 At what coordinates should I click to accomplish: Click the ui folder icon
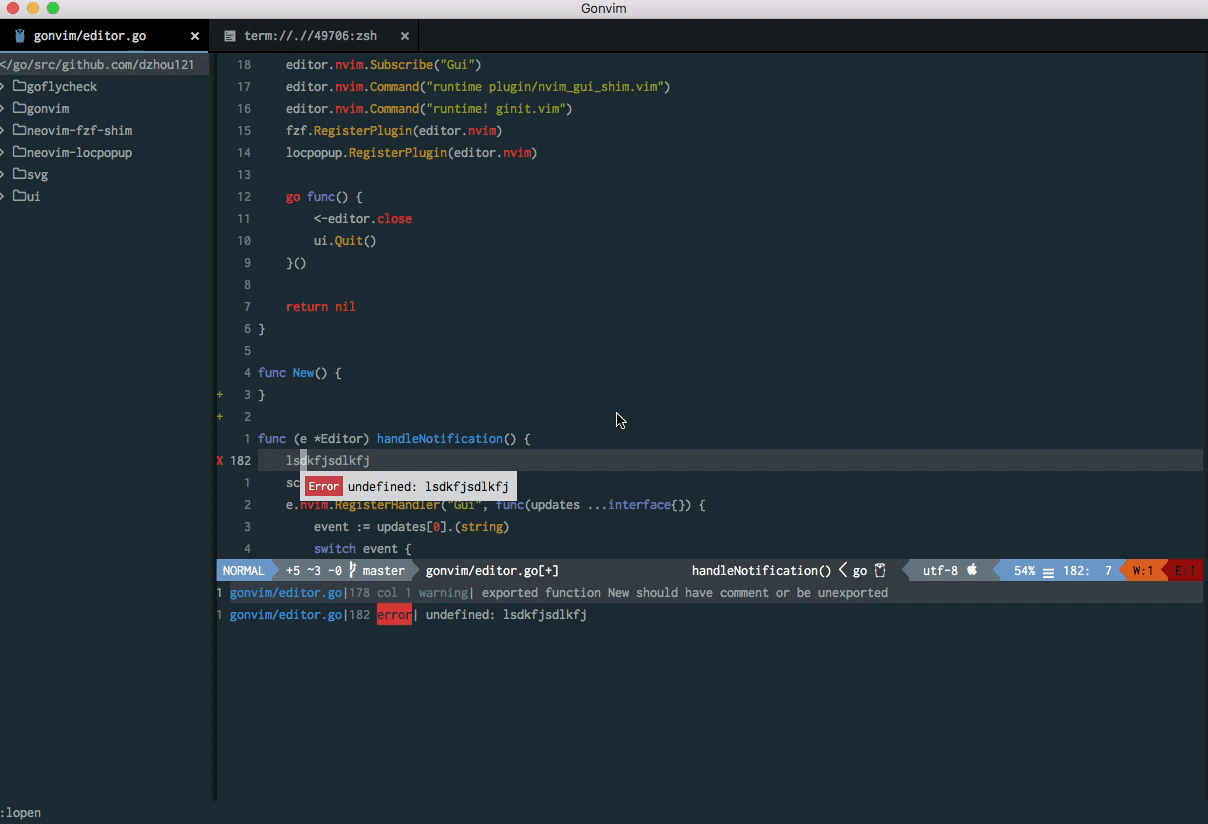click(x=19, y=196)
